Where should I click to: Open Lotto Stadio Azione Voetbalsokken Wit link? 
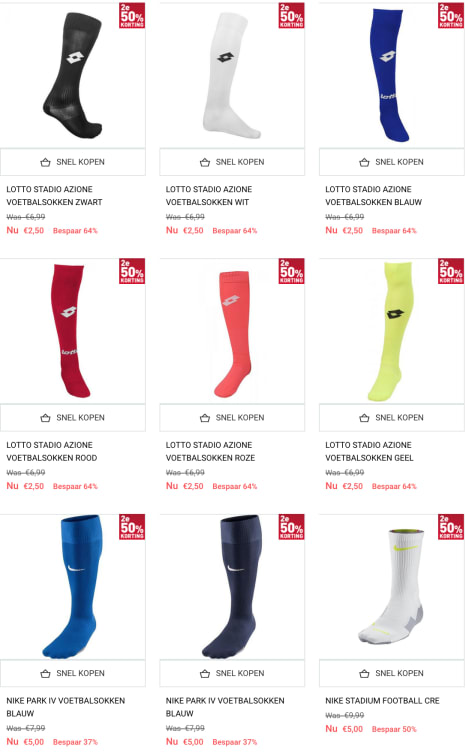coord(209,196)
